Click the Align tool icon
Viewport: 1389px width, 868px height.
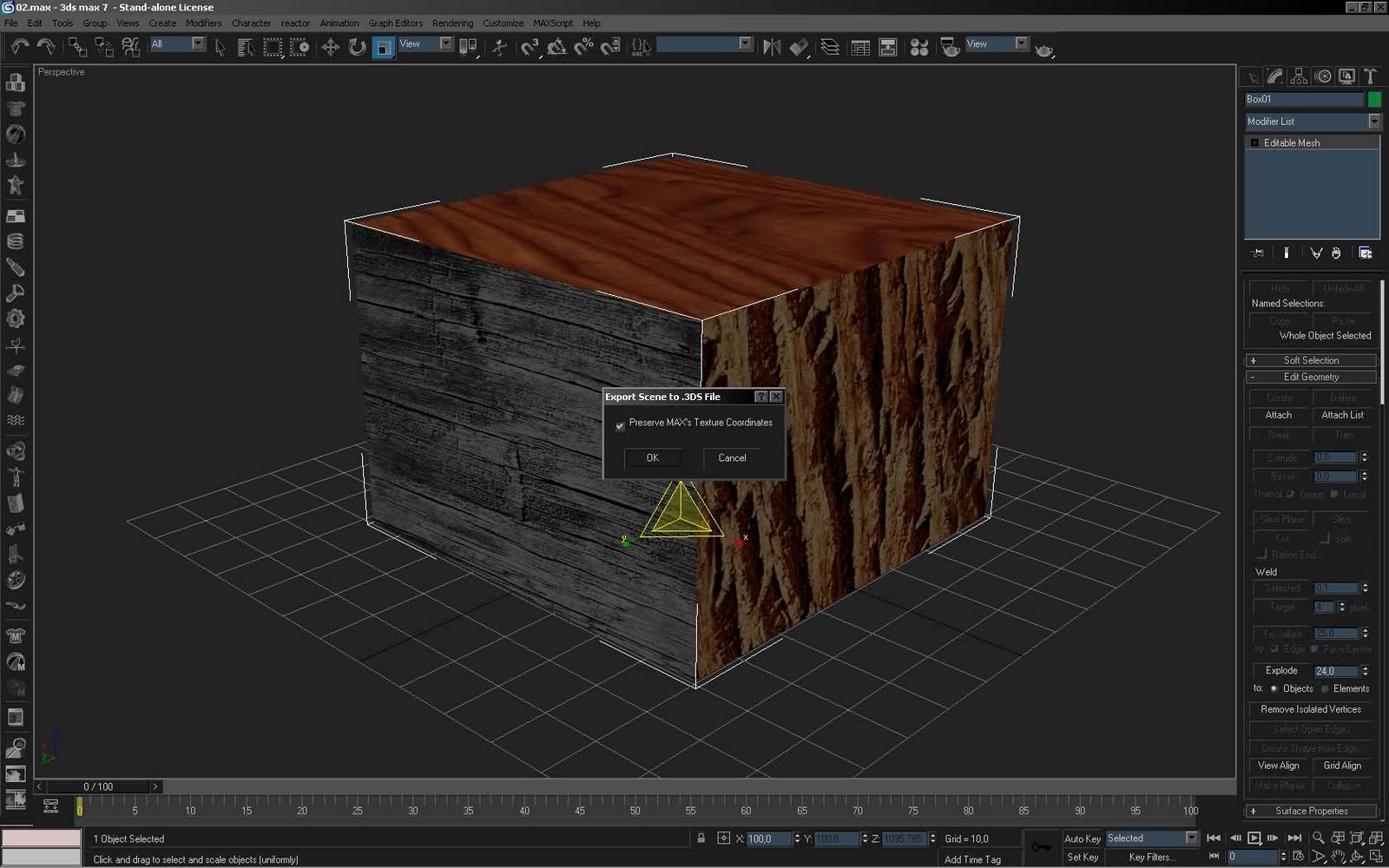800,48
